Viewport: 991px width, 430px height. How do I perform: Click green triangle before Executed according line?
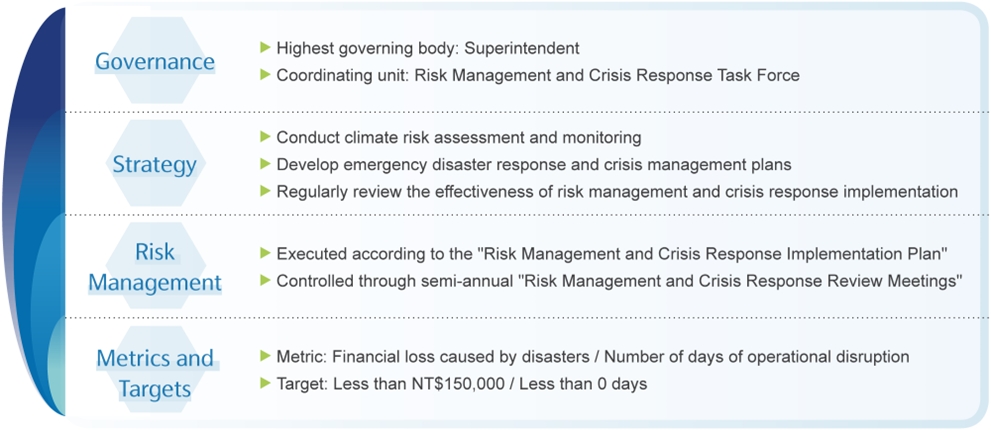coord(265,253)
